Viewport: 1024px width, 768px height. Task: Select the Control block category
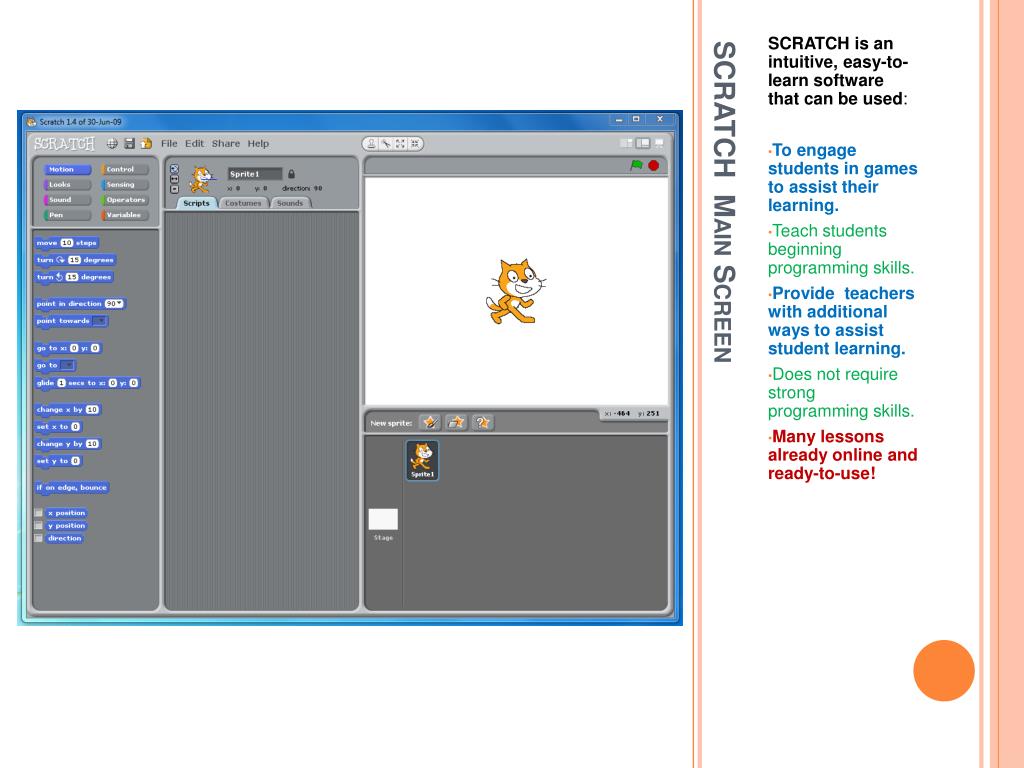125,169
